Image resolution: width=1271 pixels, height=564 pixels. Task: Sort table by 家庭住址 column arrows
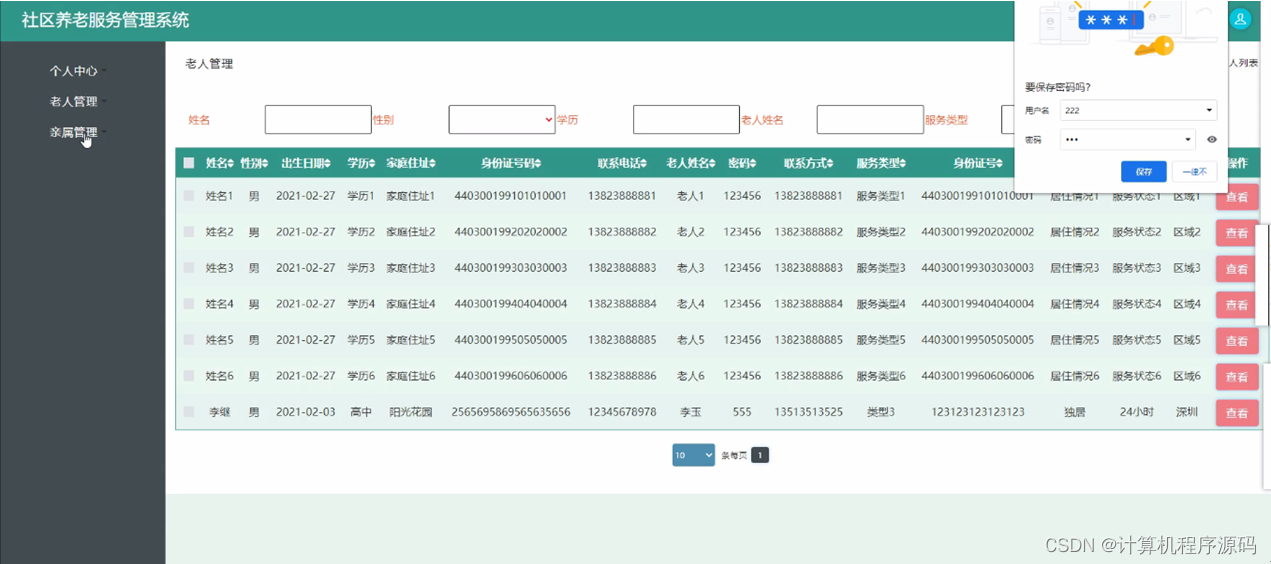(434, 164)
